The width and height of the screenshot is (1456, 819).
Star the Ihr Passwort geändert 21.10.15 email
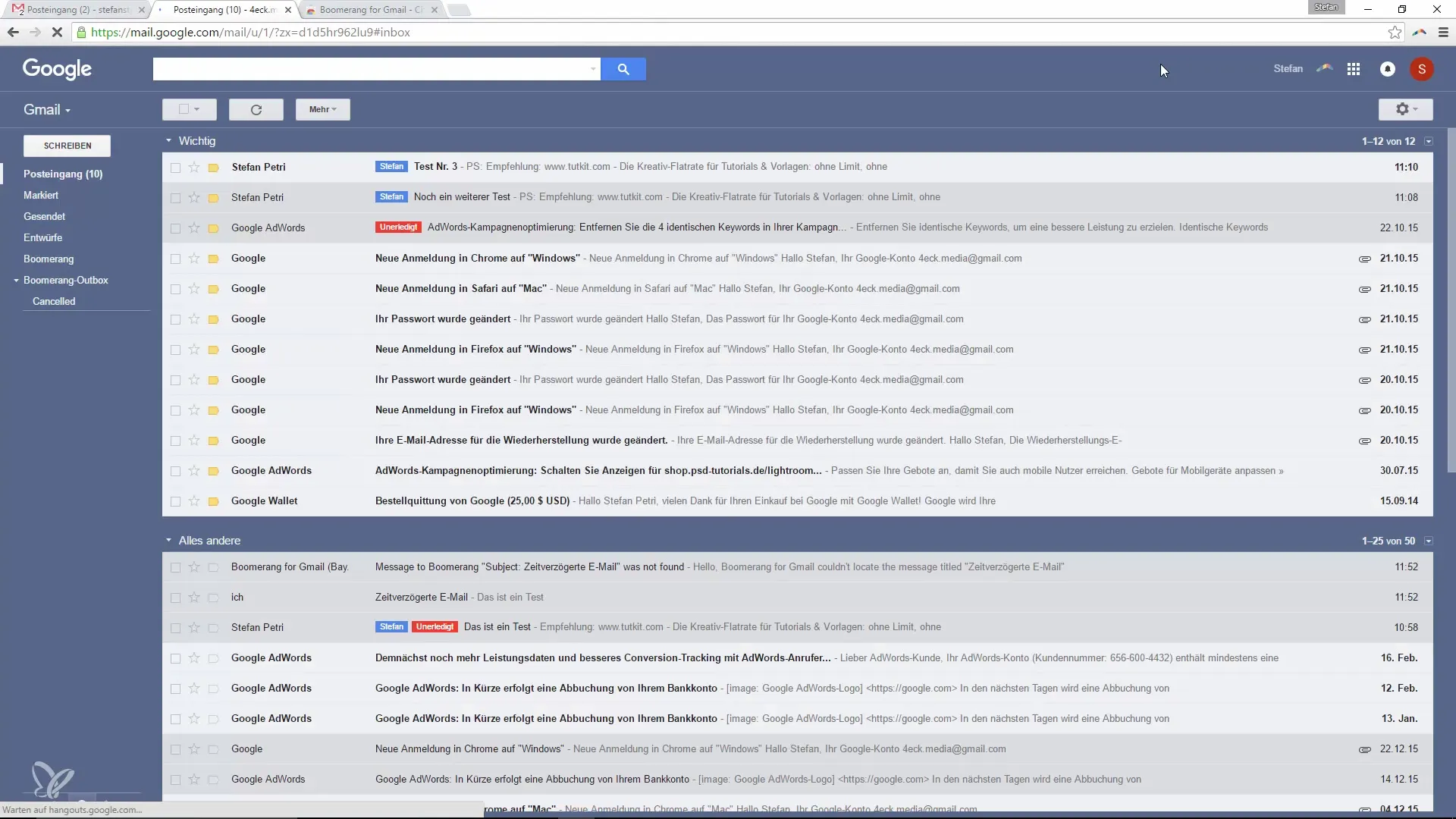coord(194,319)
